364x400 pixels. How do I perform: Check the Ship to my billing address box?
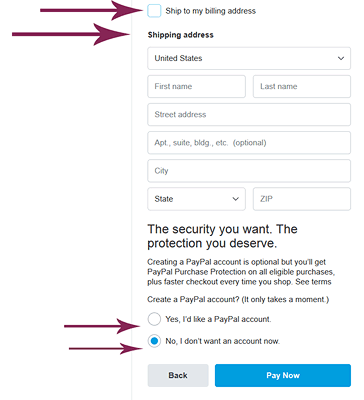(154, 11)
